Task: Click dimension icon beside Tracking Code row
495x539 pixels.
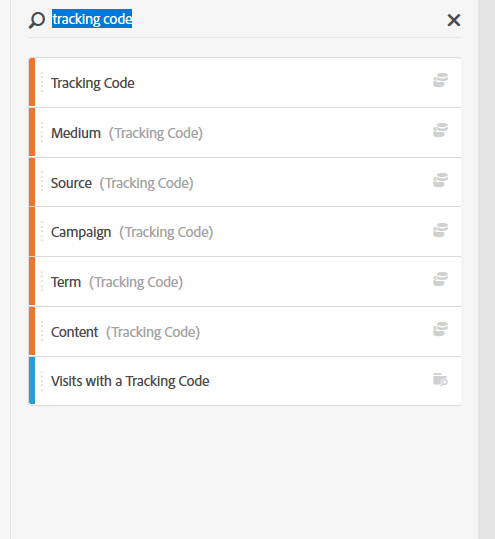Action: (440, 80)
